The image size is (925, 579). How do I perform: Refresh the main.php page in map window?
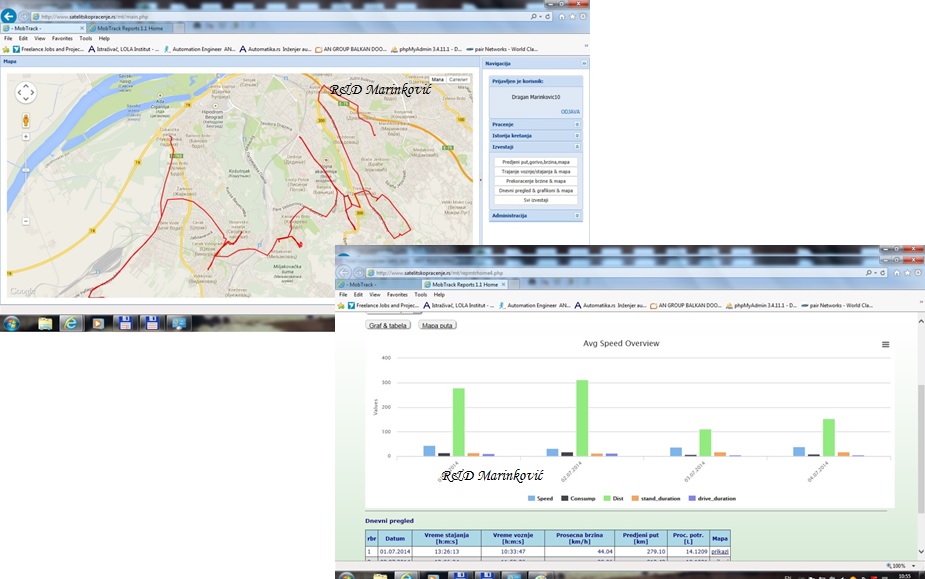tap(548, 17)
